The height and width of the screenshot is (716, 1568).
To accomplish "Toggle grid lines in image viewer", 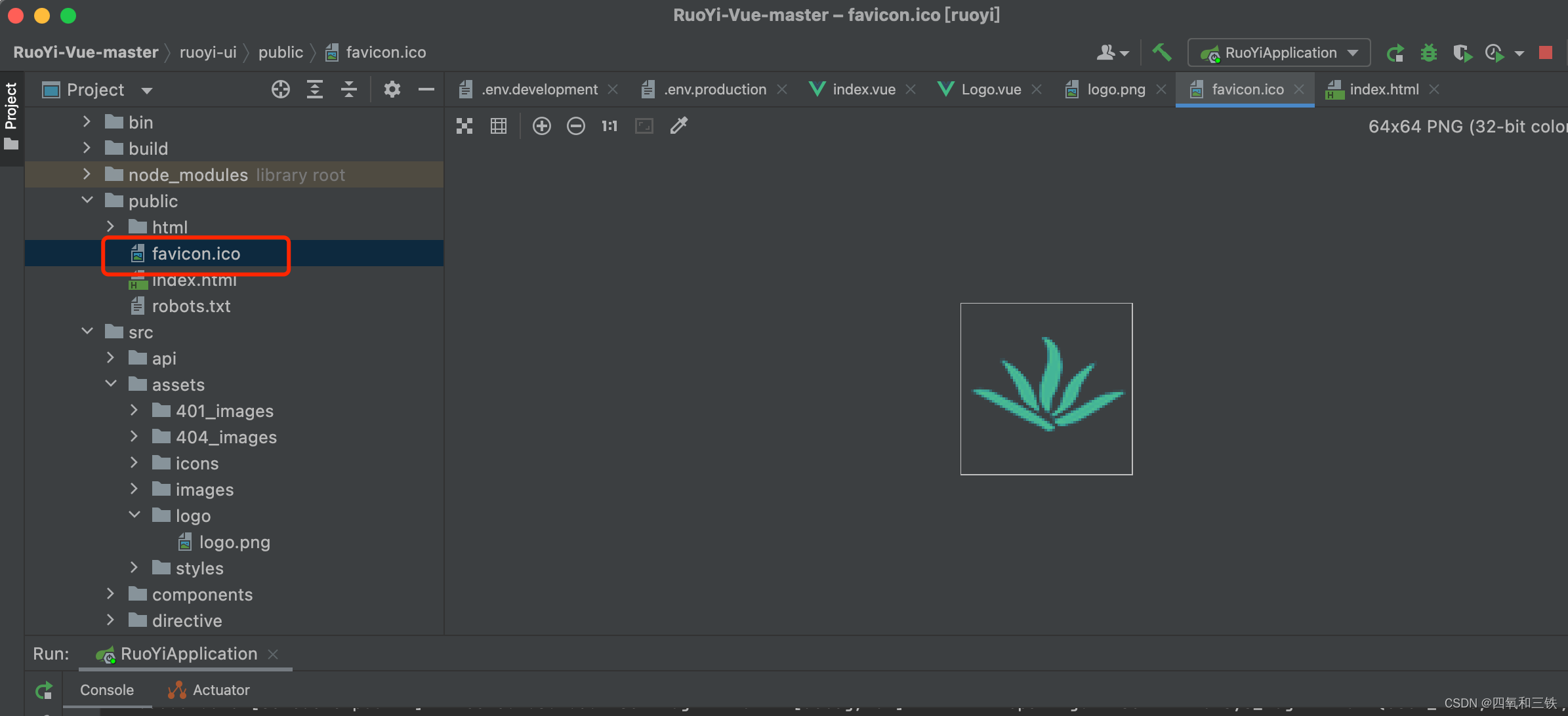I will click(x=499, y=126).
